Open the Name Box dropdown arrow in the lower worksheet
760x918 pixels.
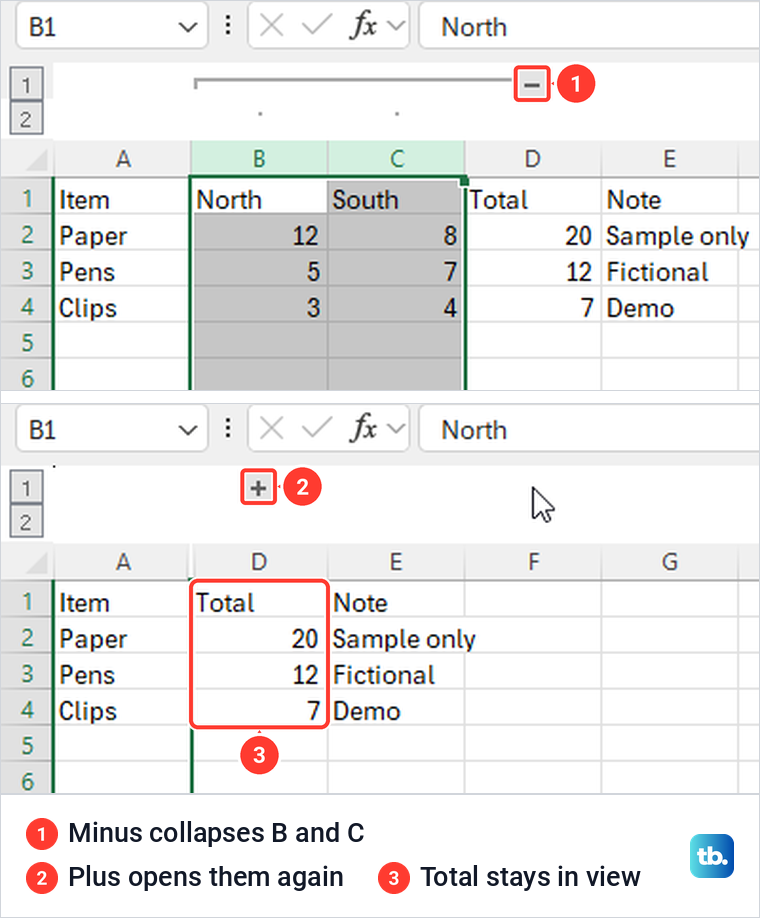tap(187, 430)
